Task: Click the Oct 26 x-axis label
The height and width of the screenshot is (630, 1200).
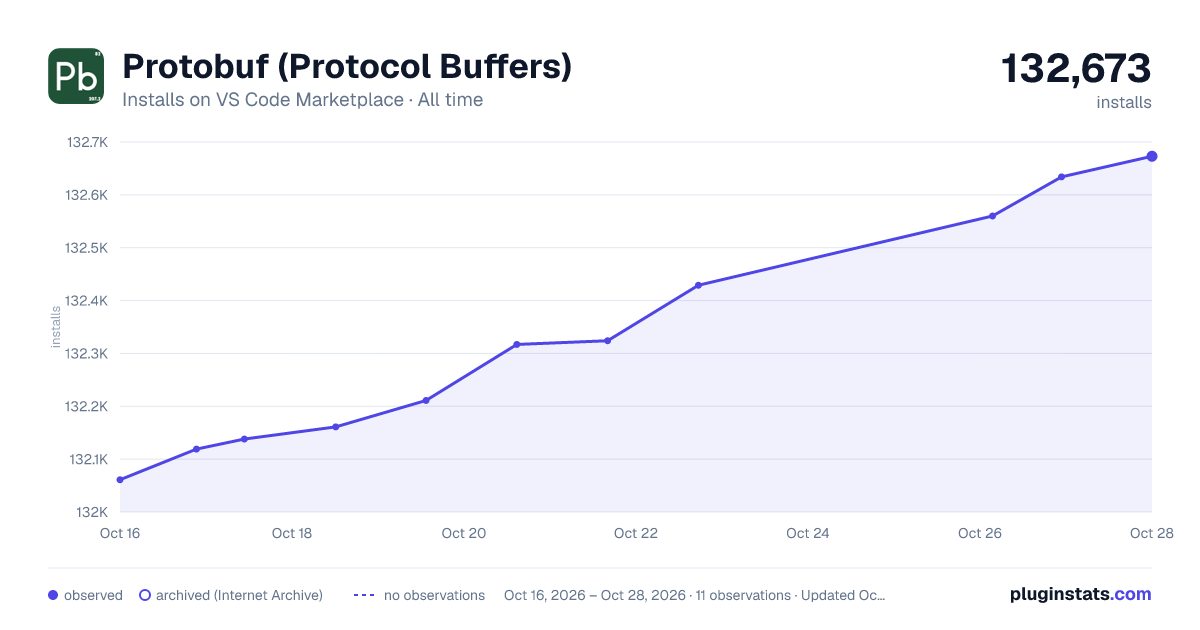Action: 980,533
